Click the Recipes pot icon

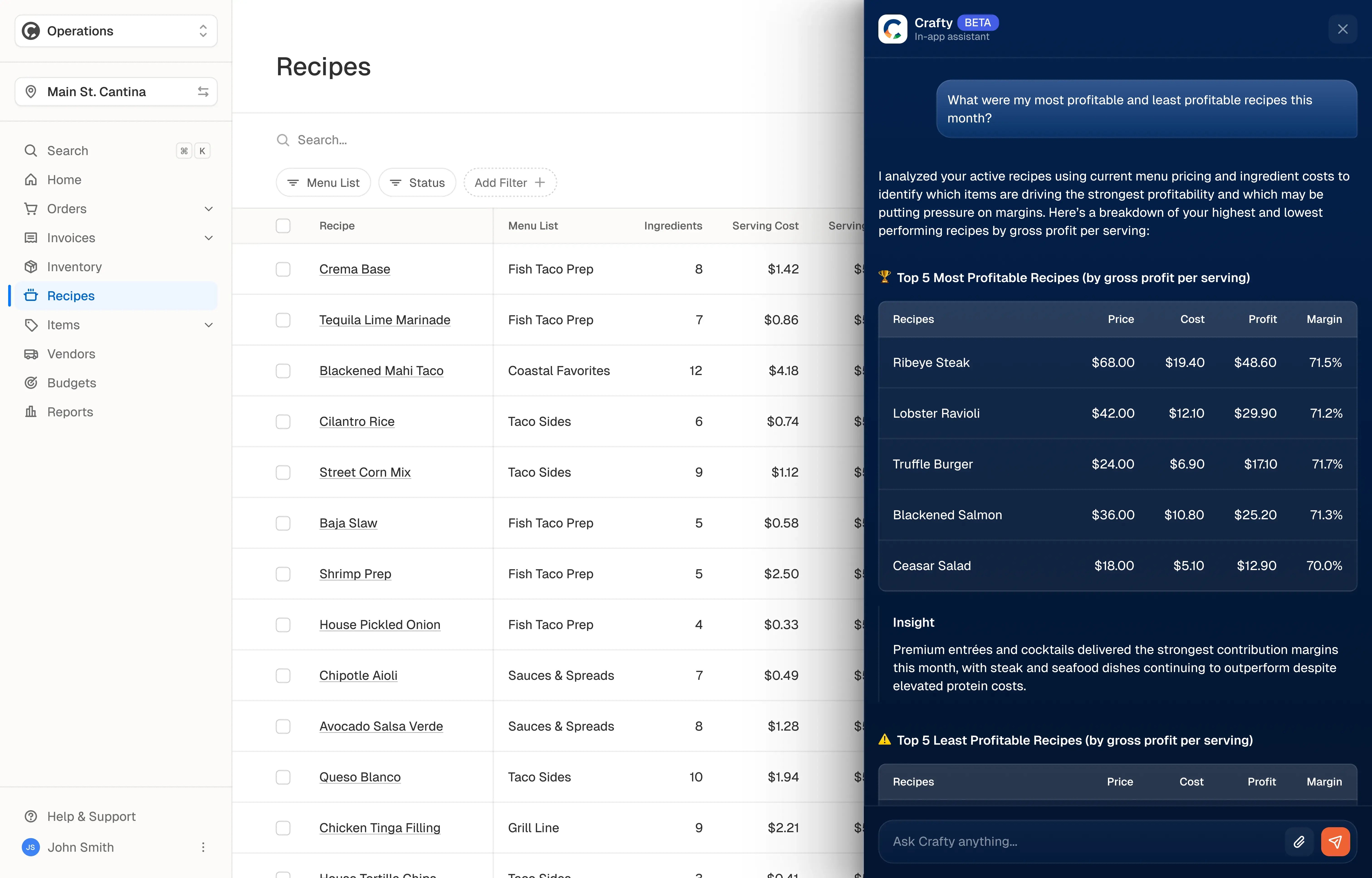(x=31, y=295)
